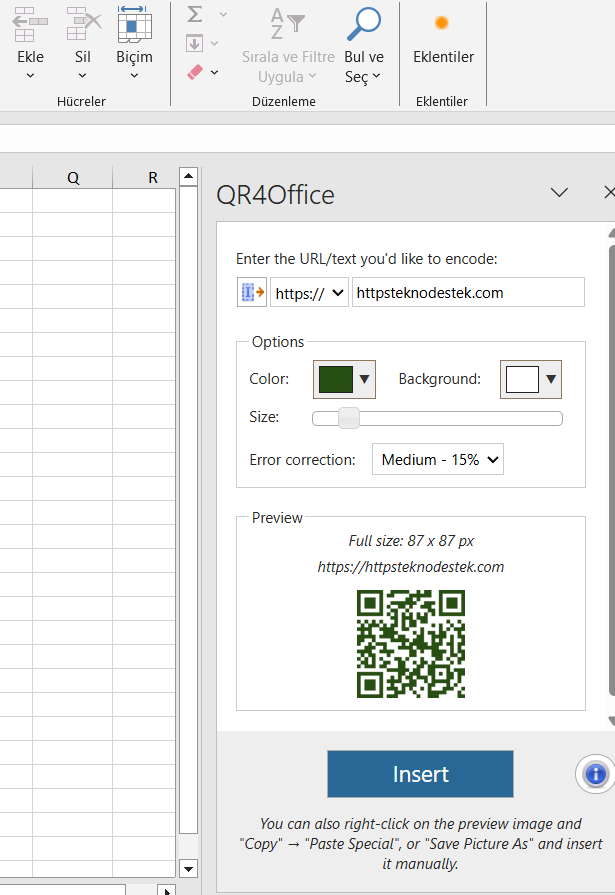Expand the Sil dropdown arrow
The width and height of the screenshot is (615, 895).
point(82,75)
